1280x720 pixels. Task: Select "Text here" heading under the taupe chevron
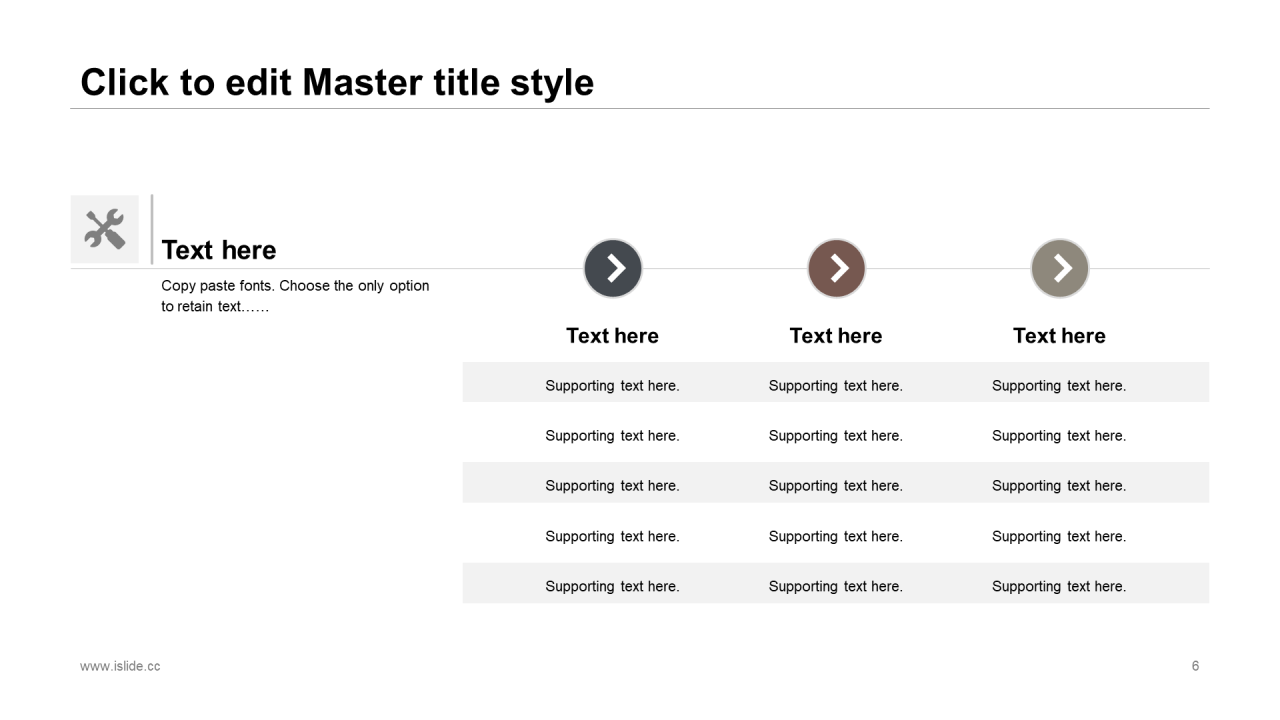click(1059, 336)
